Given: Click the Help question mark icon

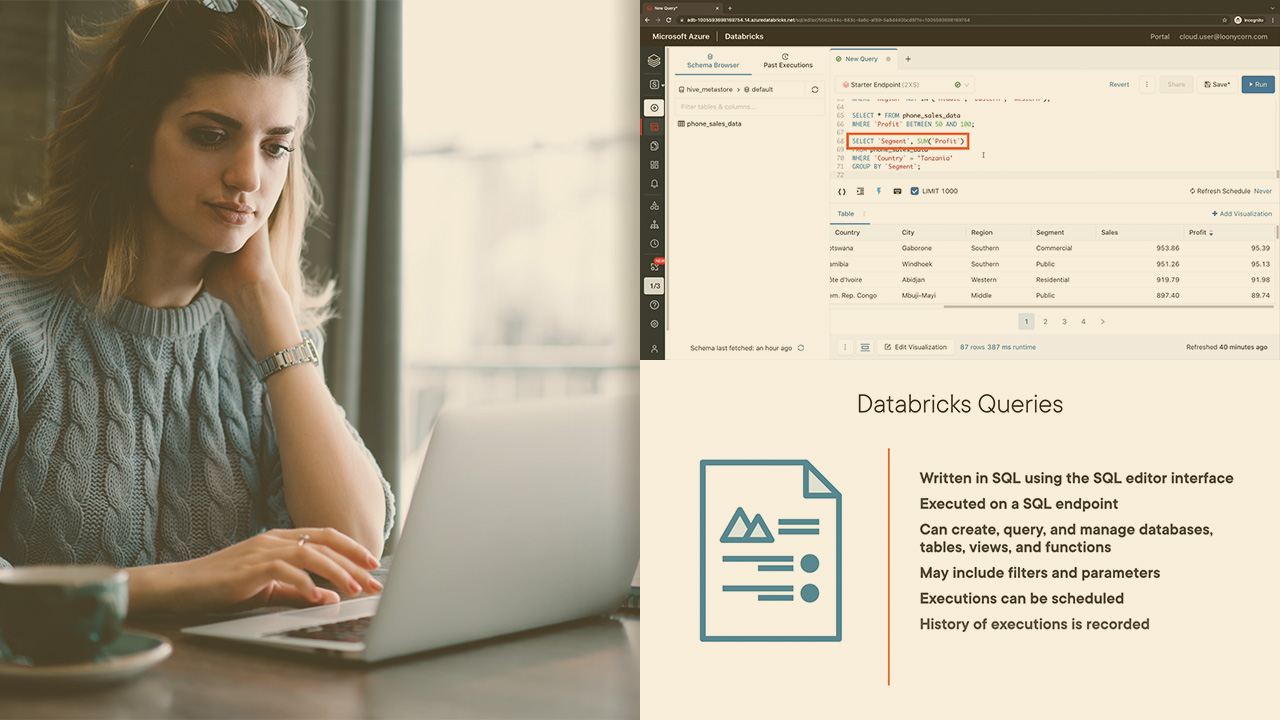Looking at the screenshot, I should point(654,305).
